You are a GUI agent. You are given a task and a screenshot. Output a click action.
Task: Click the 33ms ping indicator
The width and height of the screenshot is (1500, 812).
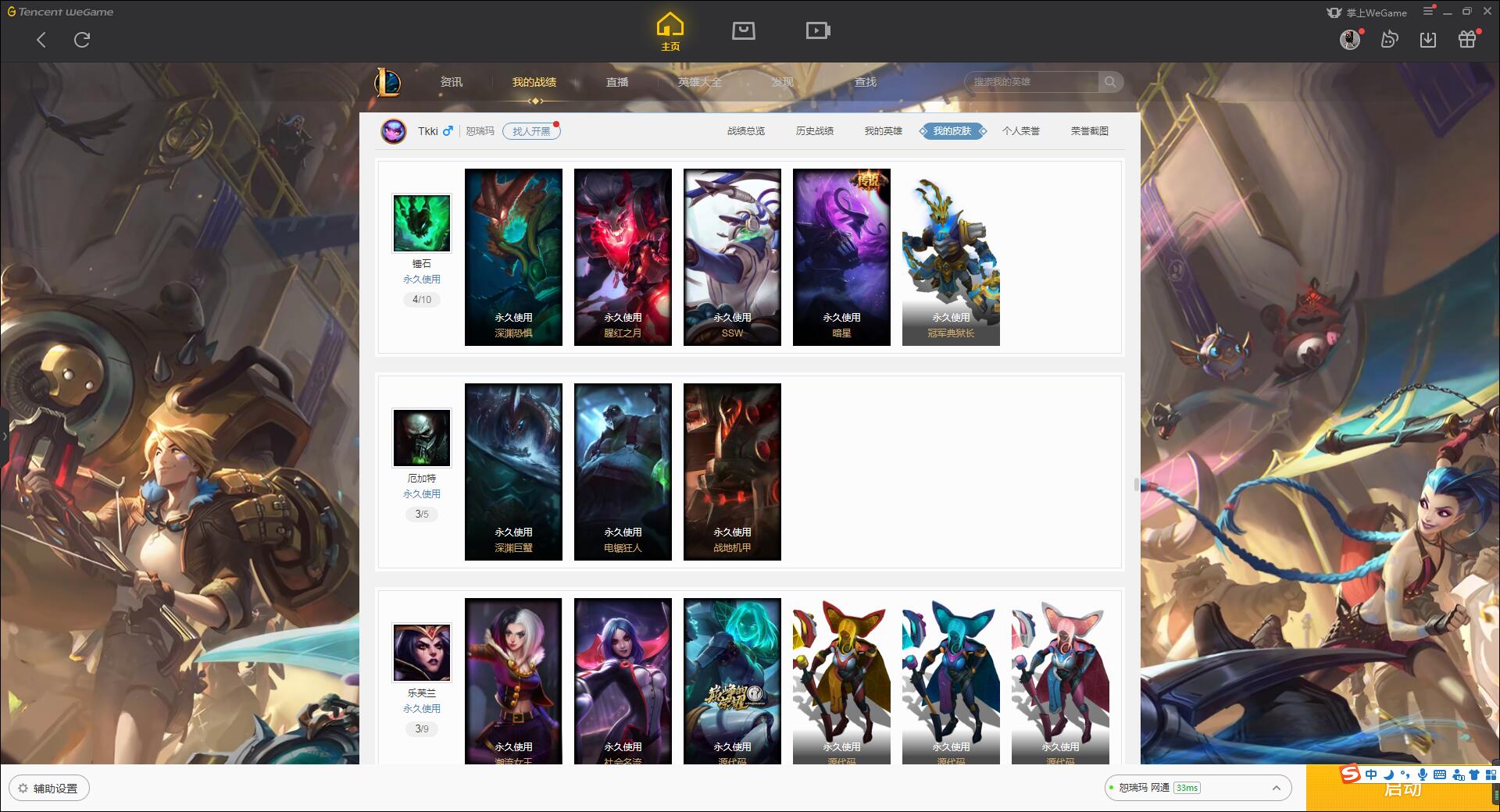pyautogui.click(x=1187, y=788)
